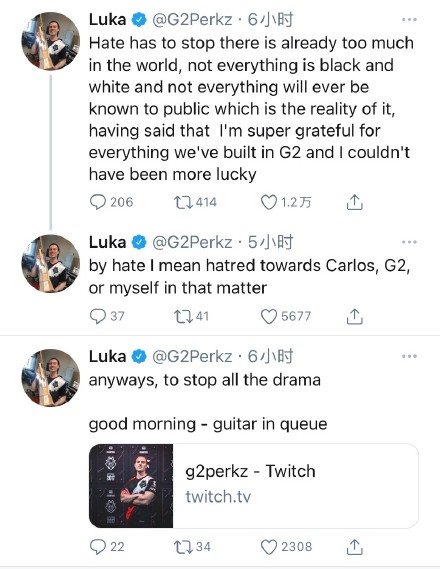
Task: Retweet the tweet with 414 retweets
Action: click(x=183, y=202)
